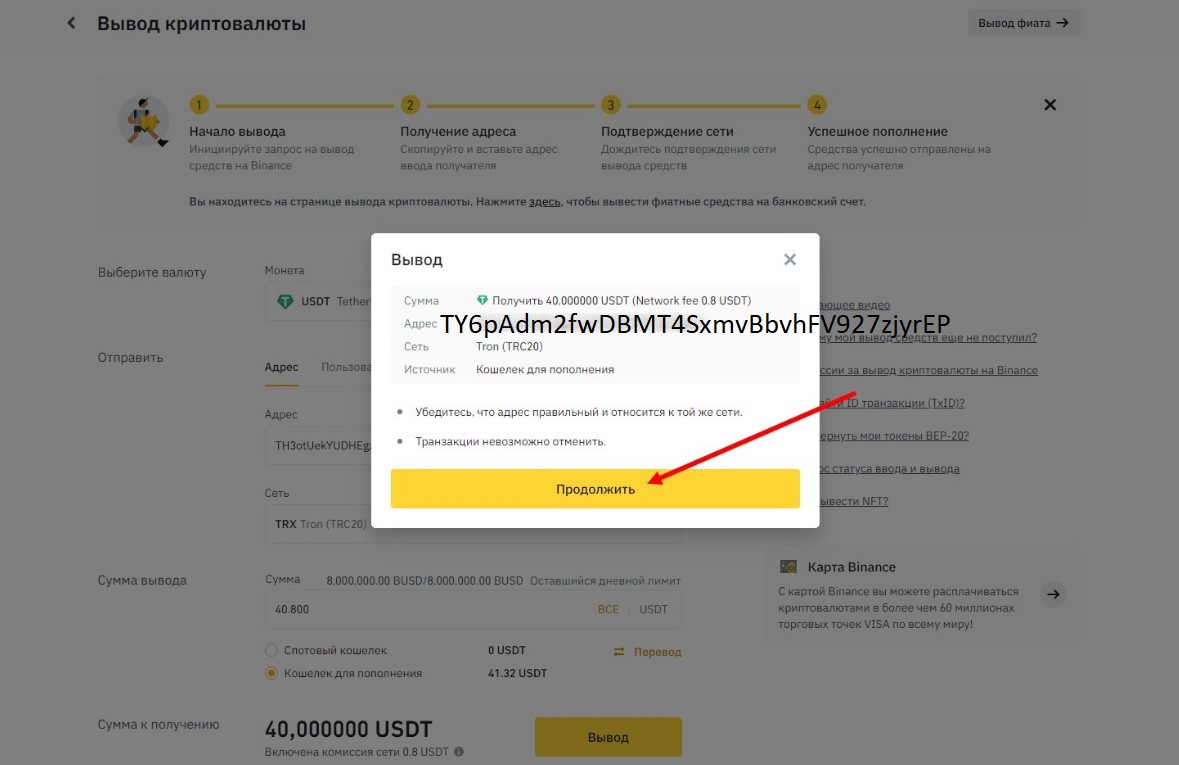The width and height of the screenshot is (1179, 765).
Task: Open the Binance card arrow button
Action: pos(1053,594)
